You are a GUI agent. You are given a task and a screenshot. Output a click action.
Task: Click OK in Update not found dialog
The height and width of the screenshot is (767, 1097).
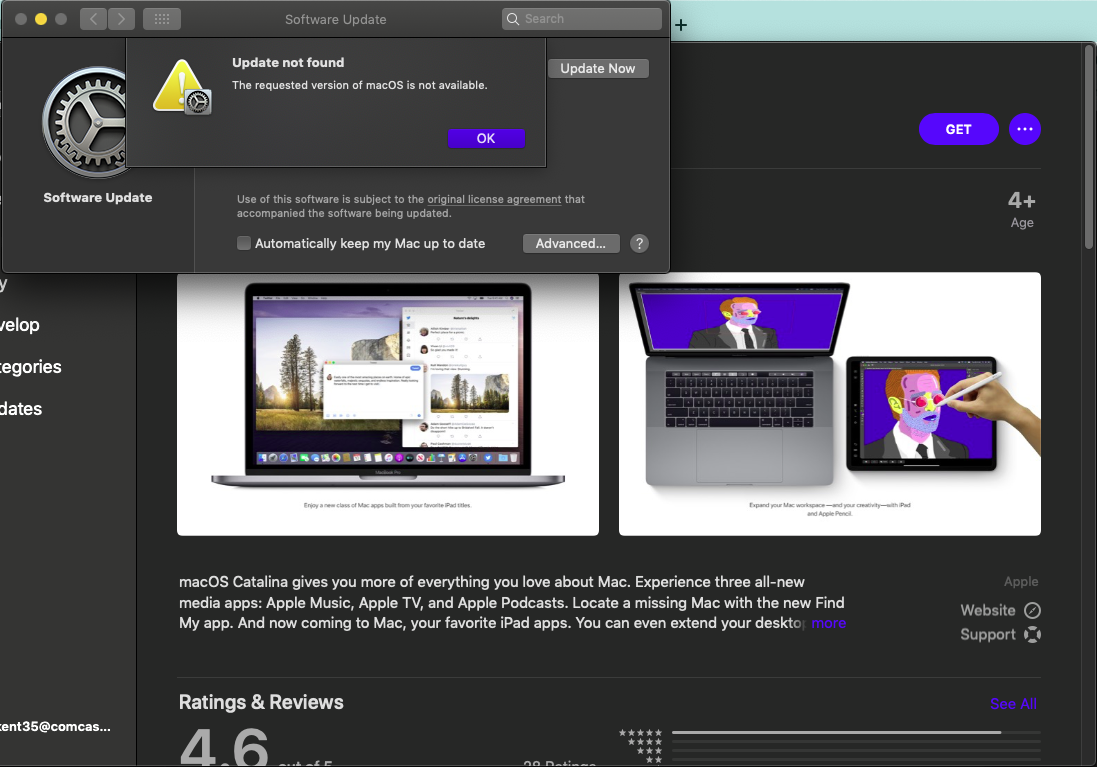point(486,139)
